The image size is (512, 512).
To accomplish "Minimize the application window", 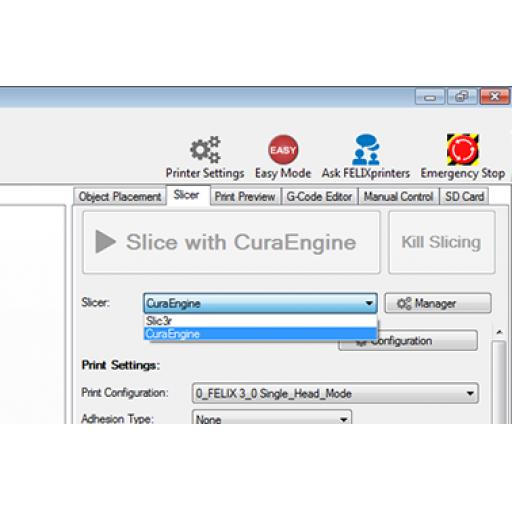I will point(430,97).
